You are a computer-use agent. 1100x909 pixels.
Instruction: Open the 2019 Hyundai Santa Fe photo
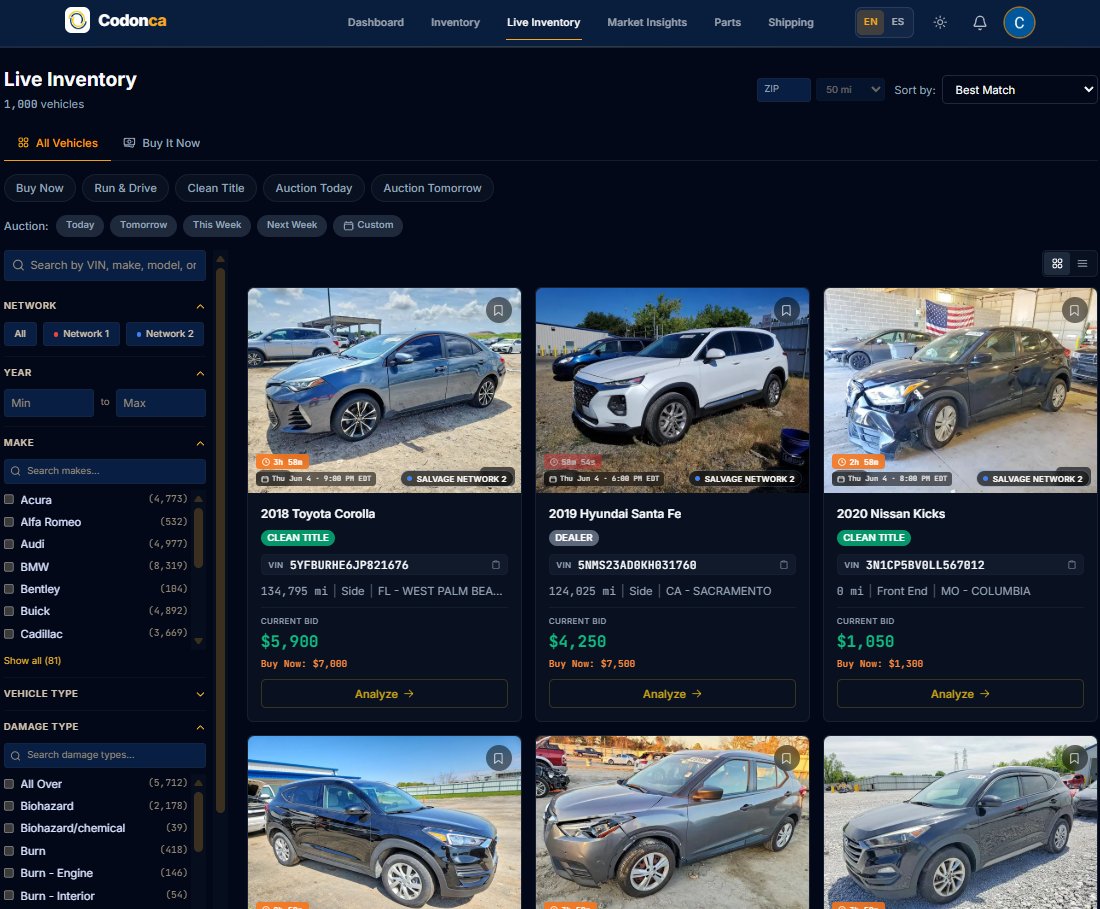tap(672, 389)
